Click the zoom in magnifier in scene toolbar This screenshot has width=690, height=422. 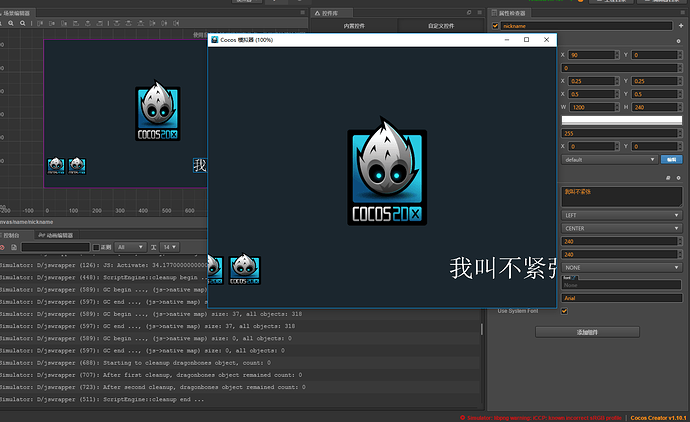(11, 23)
